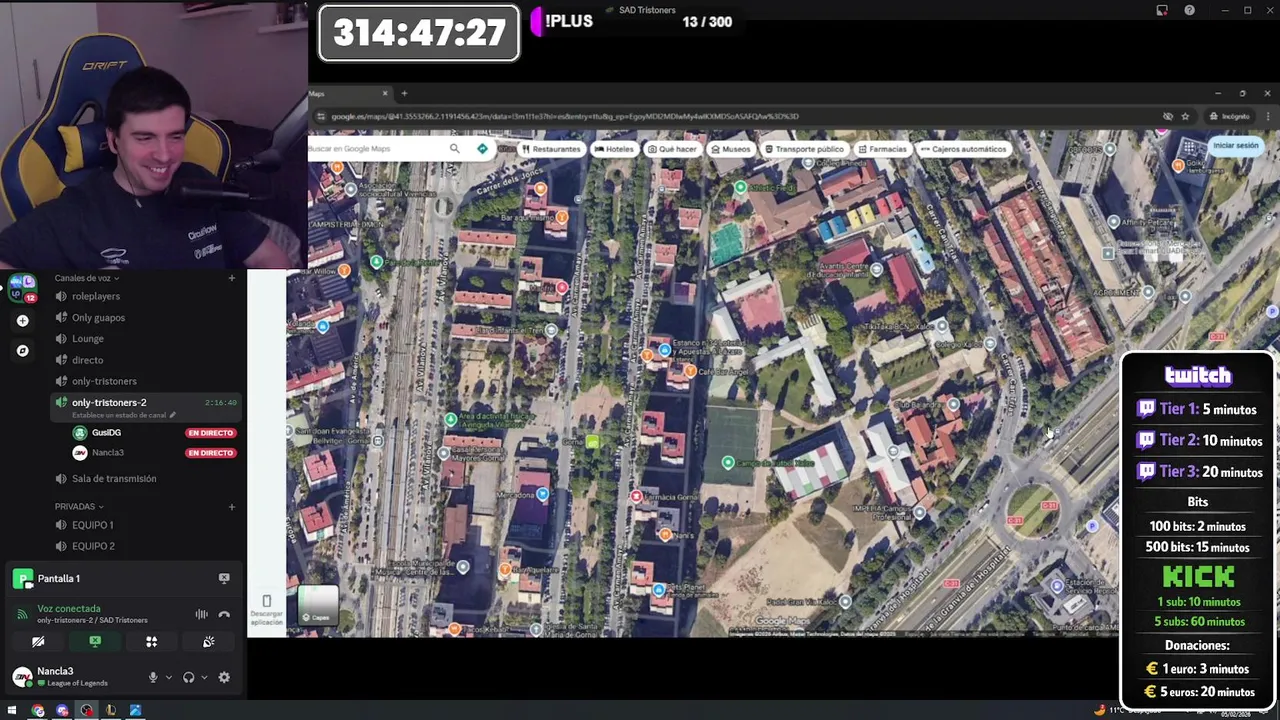The image size is (1280, 720).
Task: Open headphone output options arrow
Action: tap(204, 677)
